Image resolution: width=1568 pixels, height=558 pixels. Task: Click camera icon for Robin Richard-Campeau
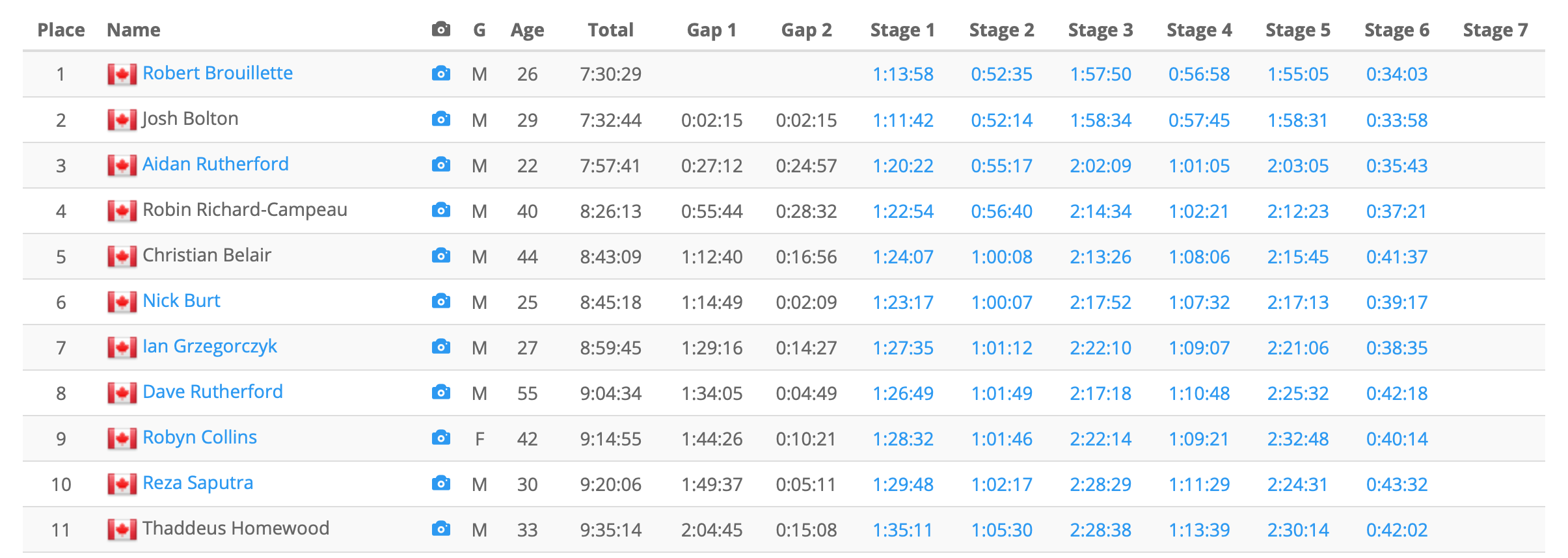click(440, 210)
